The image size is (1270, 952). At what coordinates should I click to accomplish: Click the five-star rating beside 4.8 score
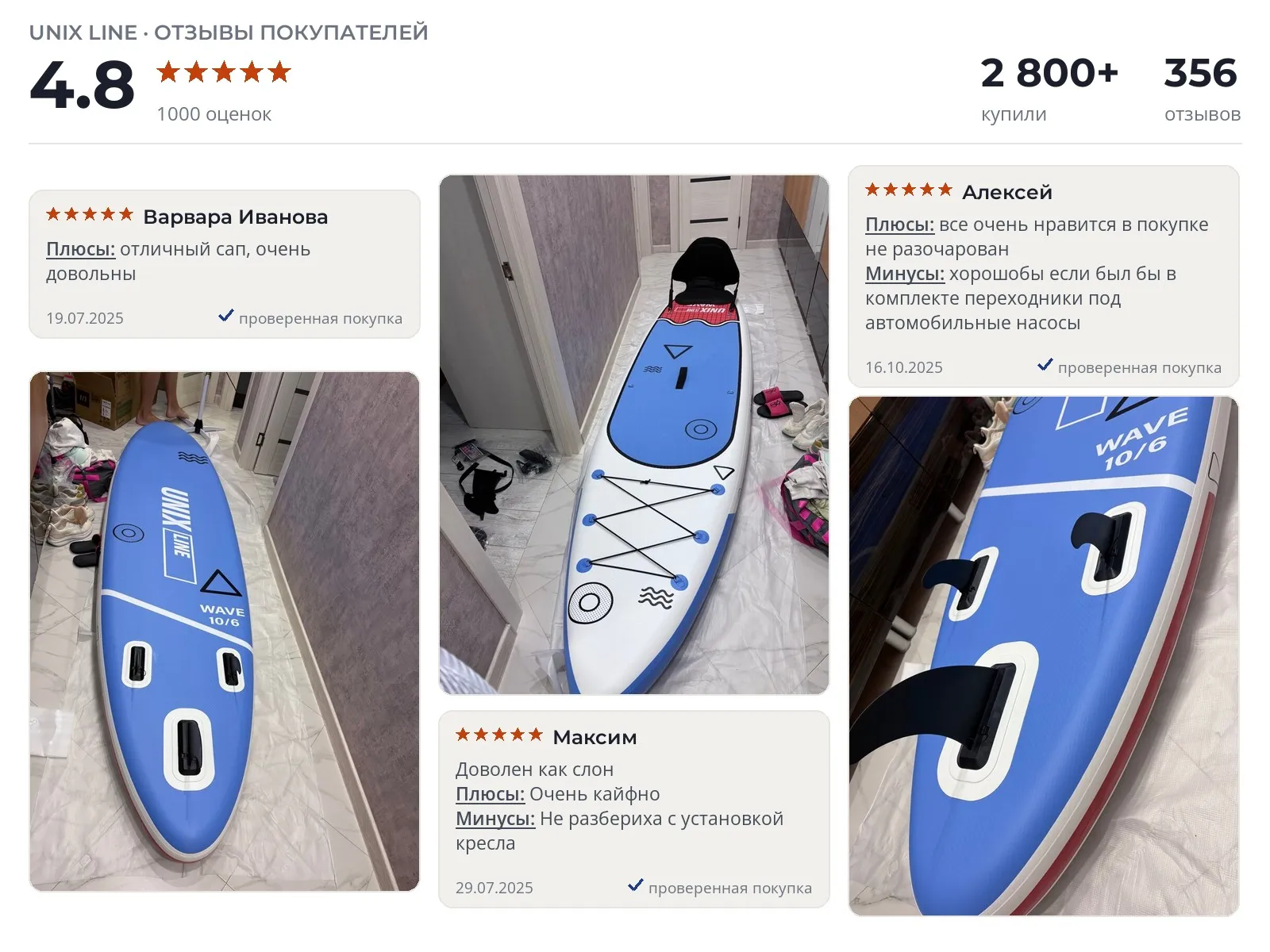(224, 72)
